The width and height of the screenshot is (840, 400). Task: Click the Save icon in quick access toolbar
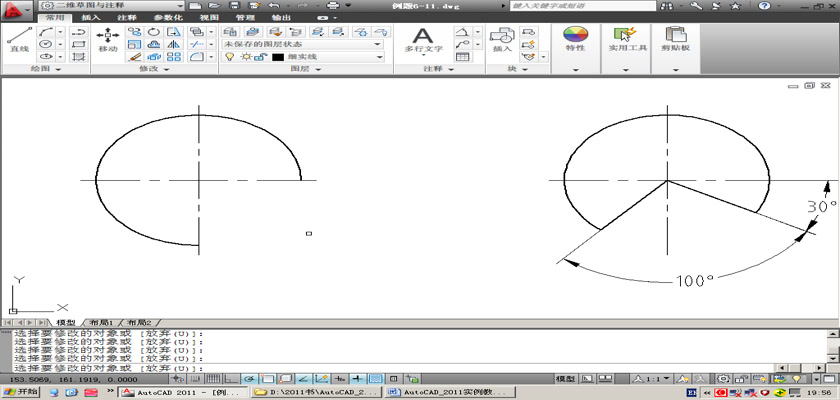234,5
